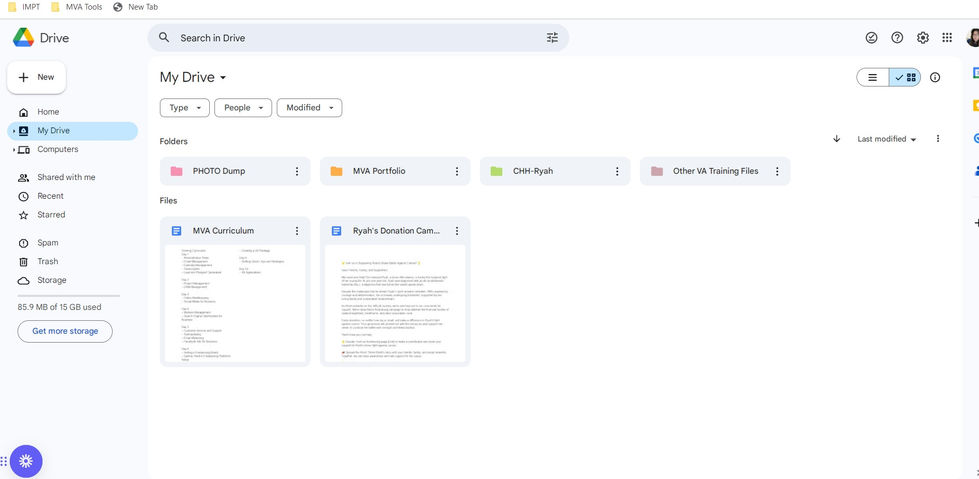Open the Keep side panel icon

(x=975, y=105)
